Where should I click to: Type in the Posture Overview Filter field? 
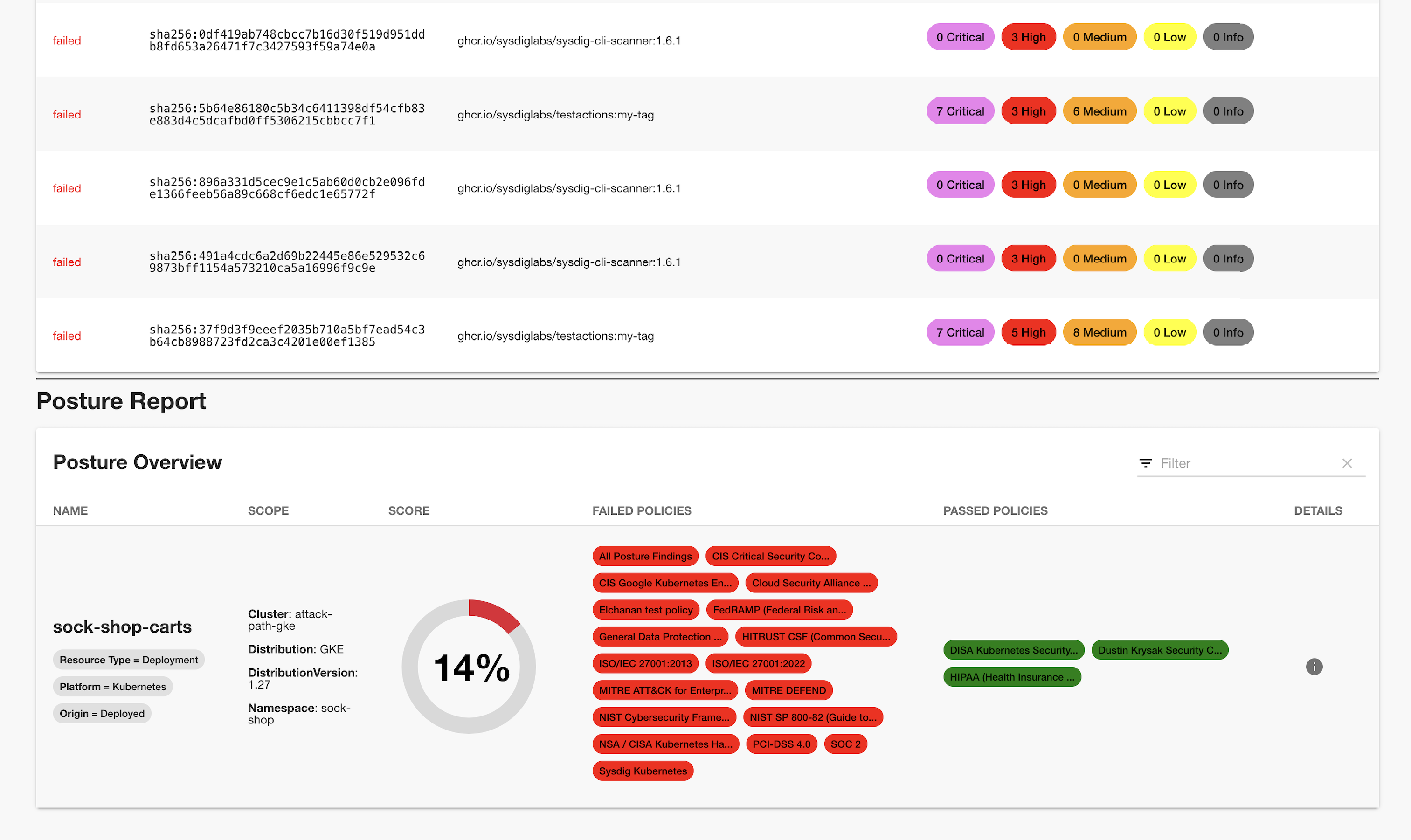[x=1245, y=463]
